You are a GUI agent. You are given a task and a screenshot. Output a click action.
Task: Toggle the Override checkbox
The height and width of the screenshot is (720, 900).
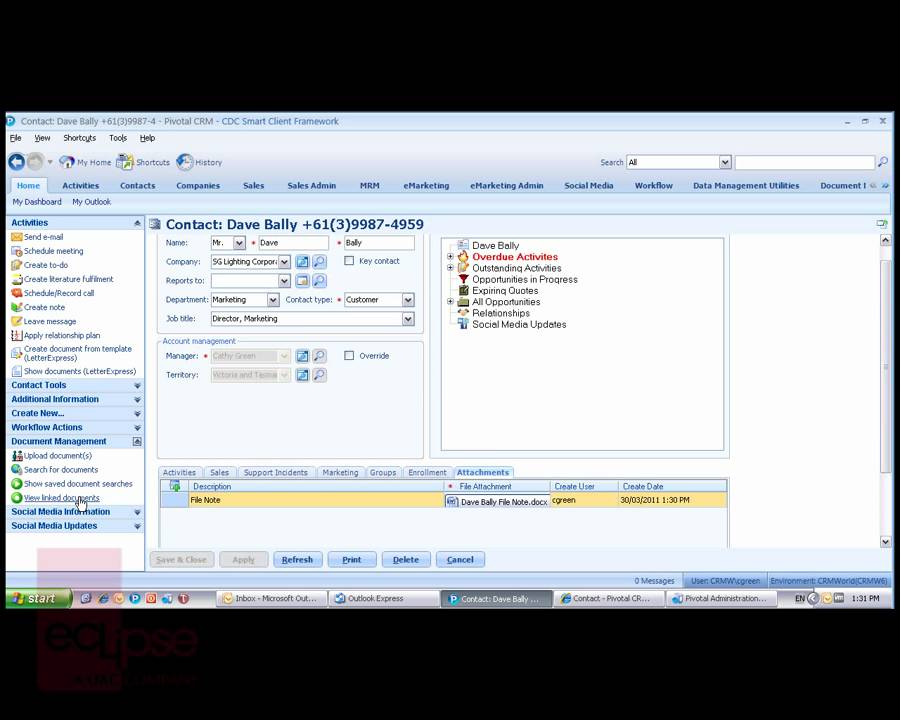point(349,355)
